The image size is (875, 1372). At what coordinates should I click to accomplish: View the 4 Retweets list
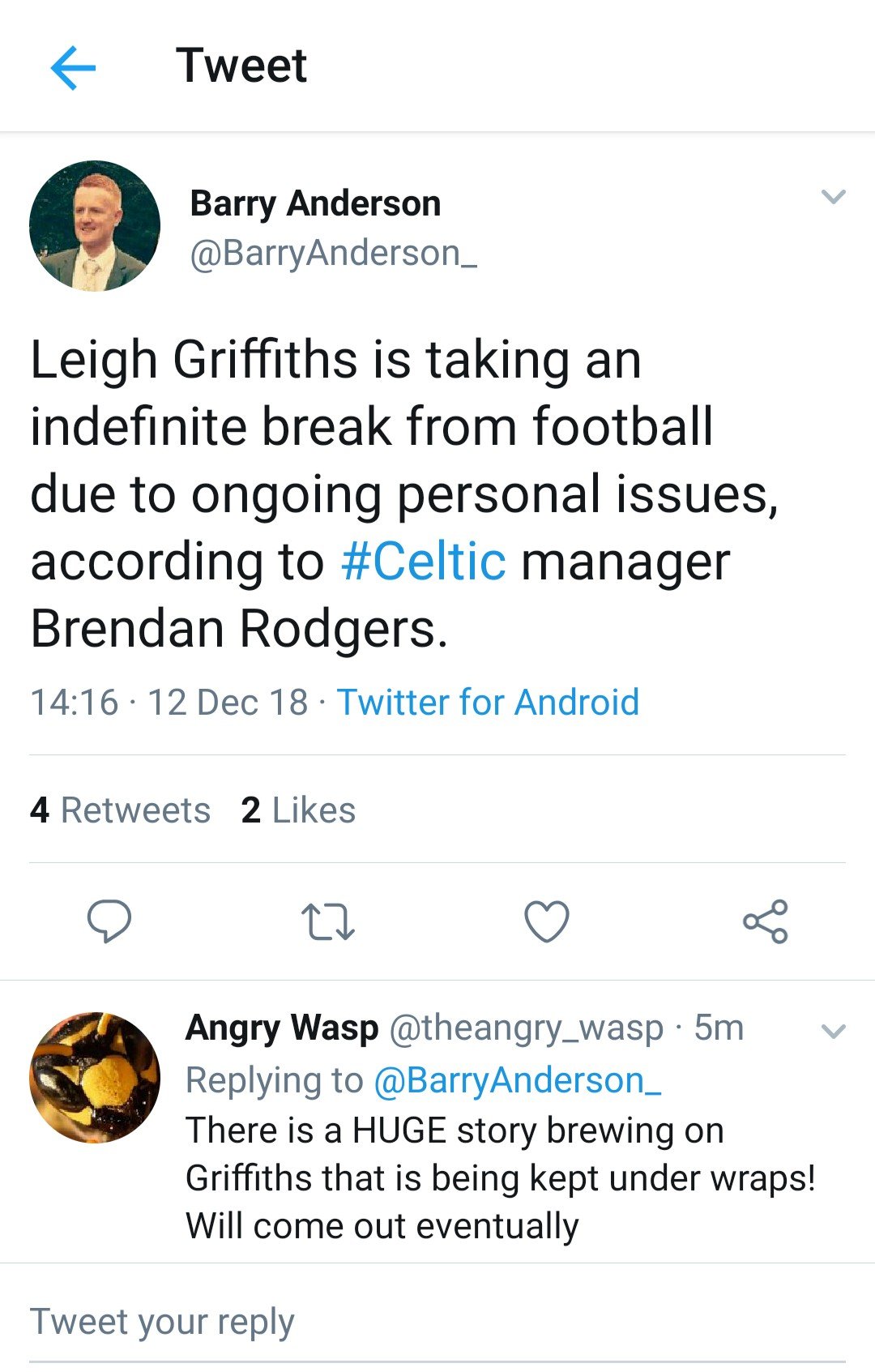[120, 810]
